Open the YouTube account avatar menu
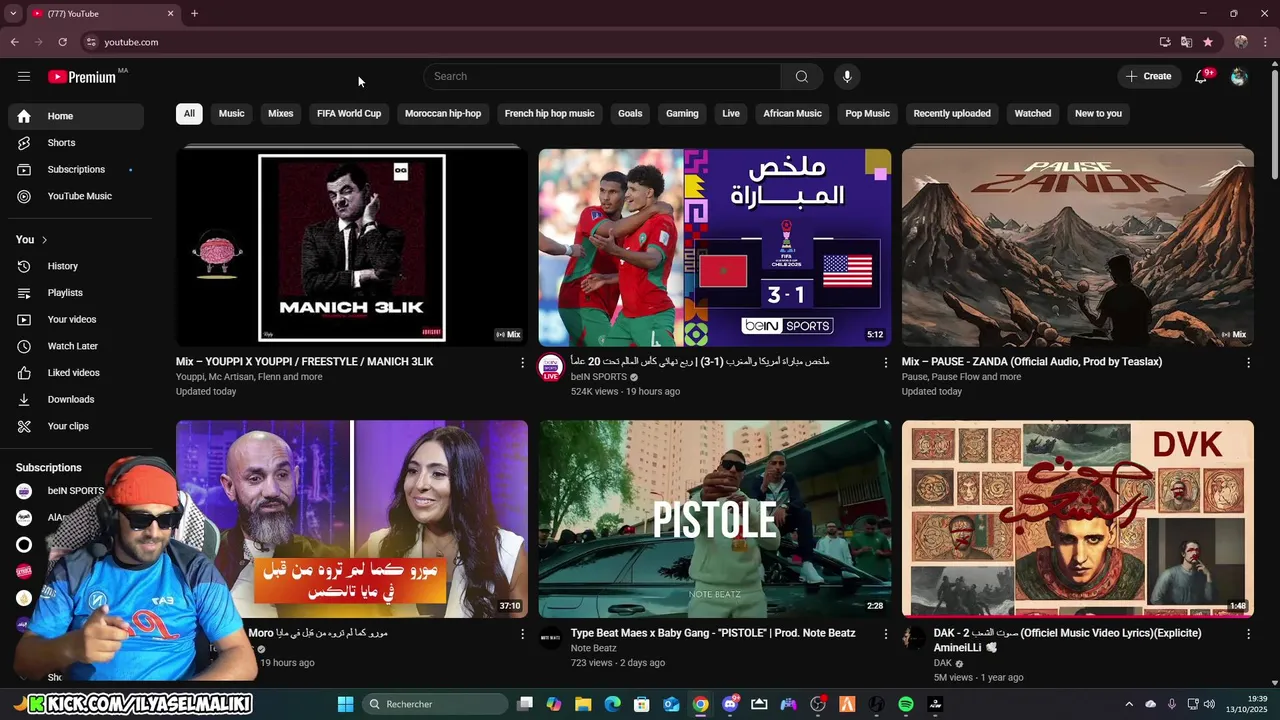 tap(1239, 76)
